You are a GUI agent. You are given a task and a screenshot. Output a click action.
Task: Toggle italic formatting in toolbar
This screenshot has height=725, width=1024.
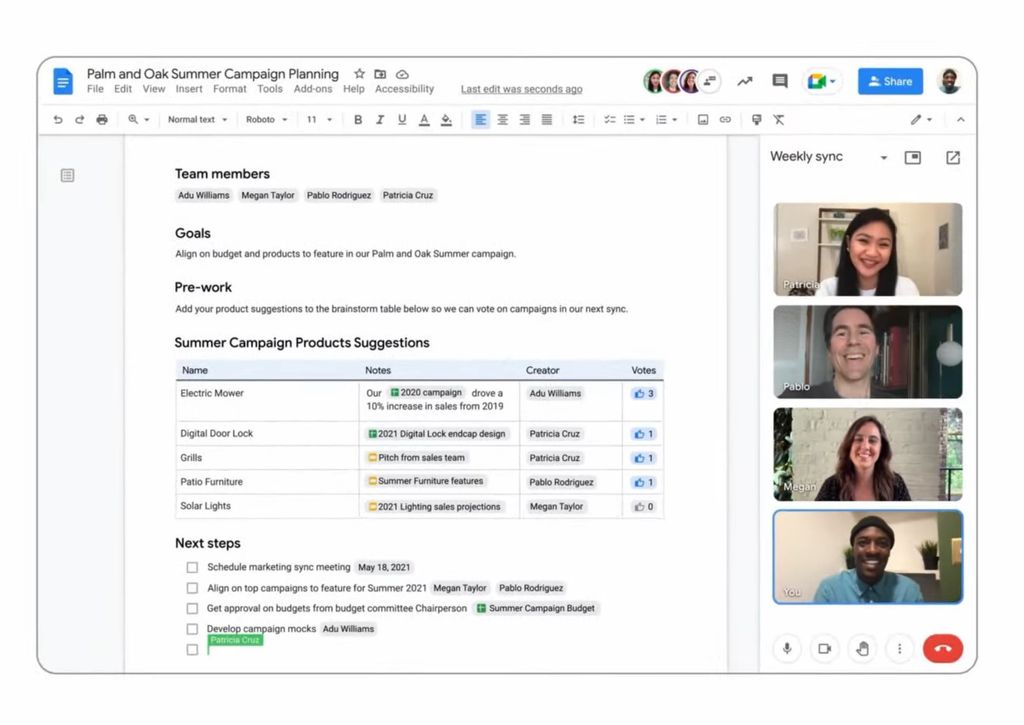(379, 120)
